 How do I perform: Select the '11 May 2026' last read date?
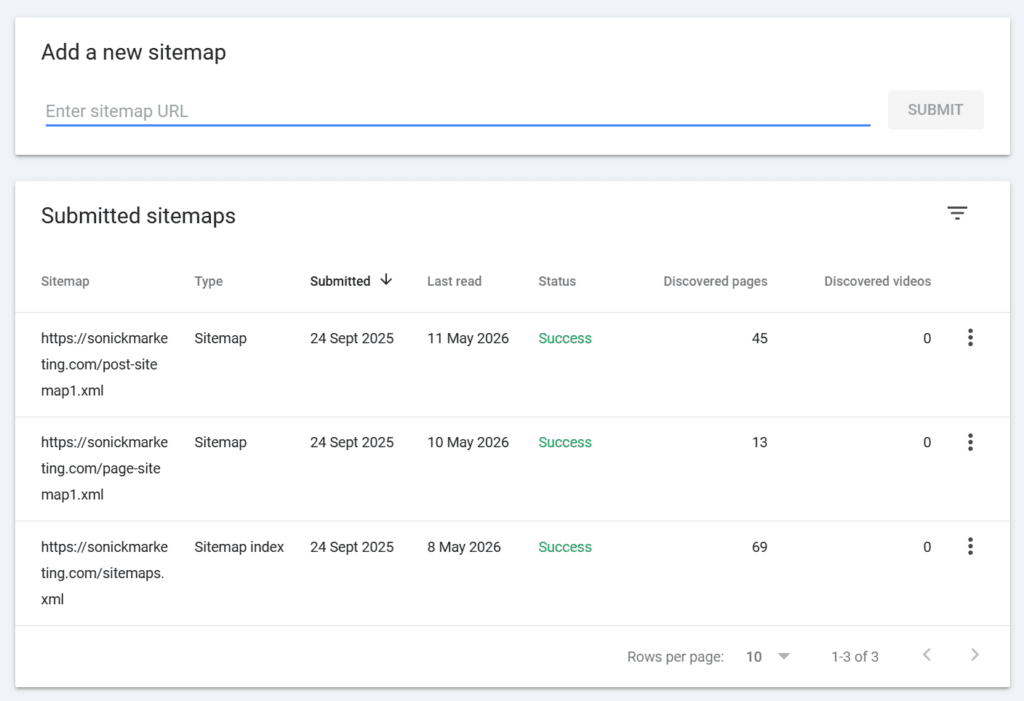468,338
